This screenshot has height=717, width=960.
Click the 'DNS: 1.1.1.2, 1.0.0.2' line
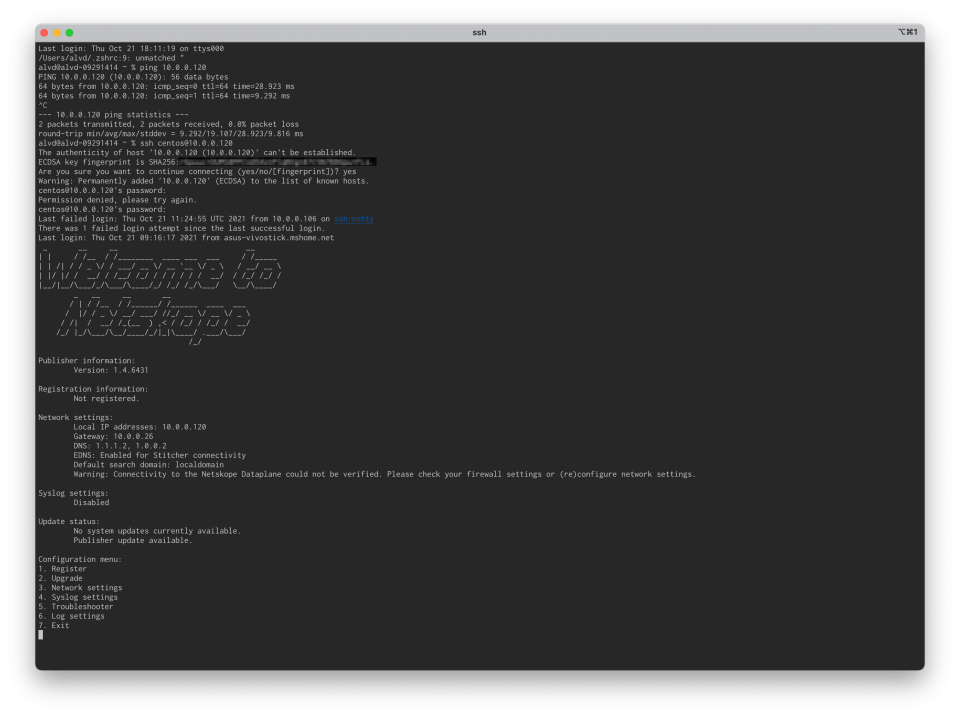tap(120, 446)
